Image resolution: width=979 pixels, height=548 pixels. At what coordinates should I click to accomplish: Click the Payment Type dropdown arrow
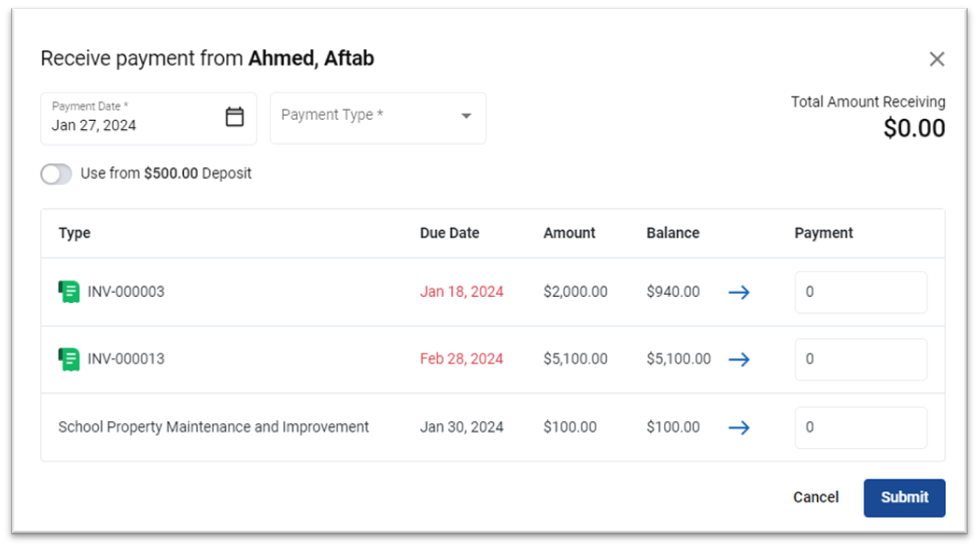point(466,116)
